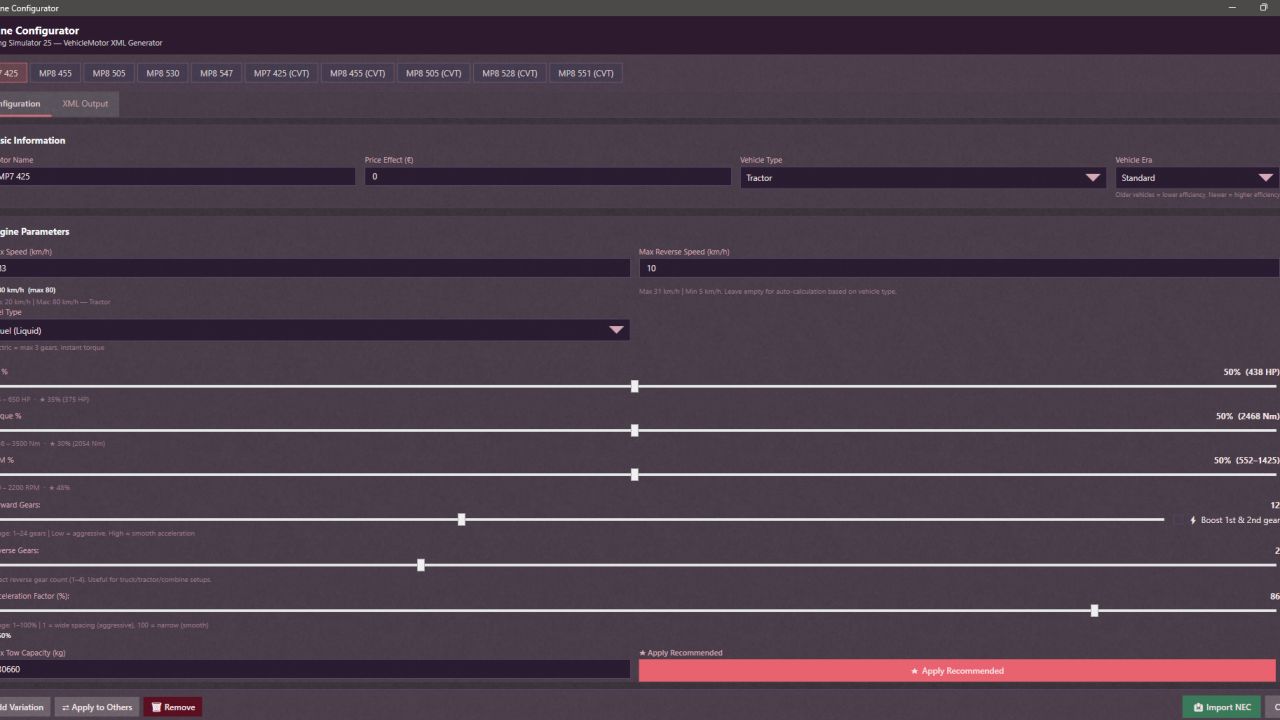Open the MP8 528 (CVT) tab
1280x720 pixels.
510,73
